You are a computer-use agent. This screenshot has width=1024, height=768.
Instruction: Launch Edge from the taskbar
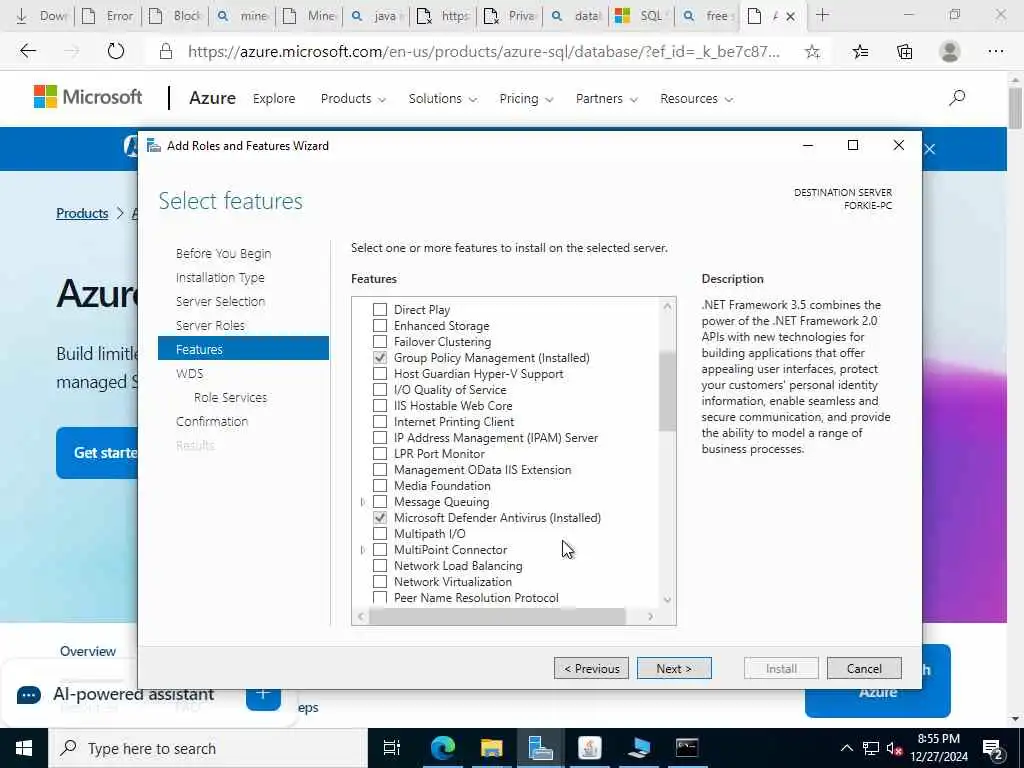coord(442,748)
